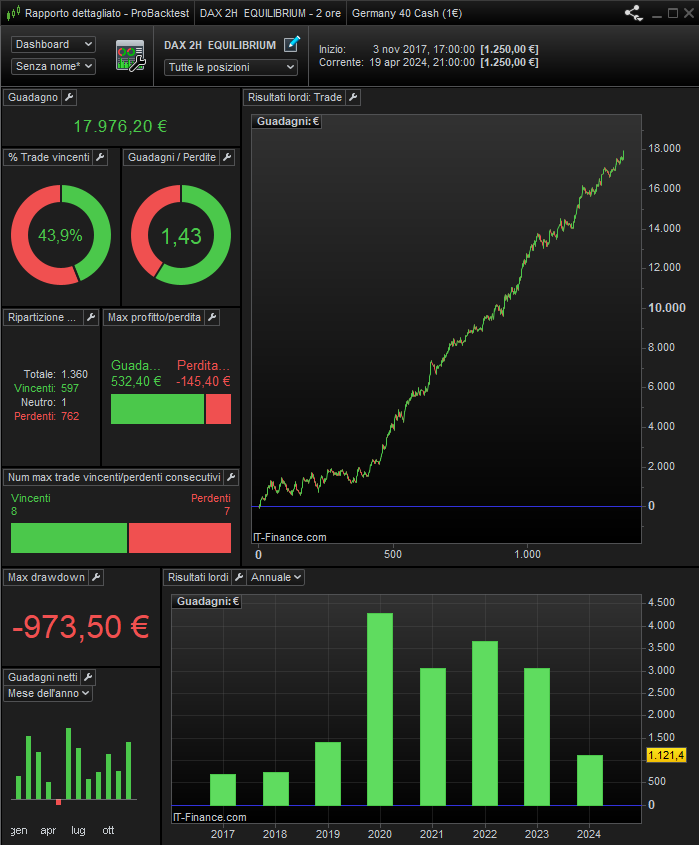Screen dimensions: 699x845
Task: Click the Guadagno panel title
Action: pos(33,98)
